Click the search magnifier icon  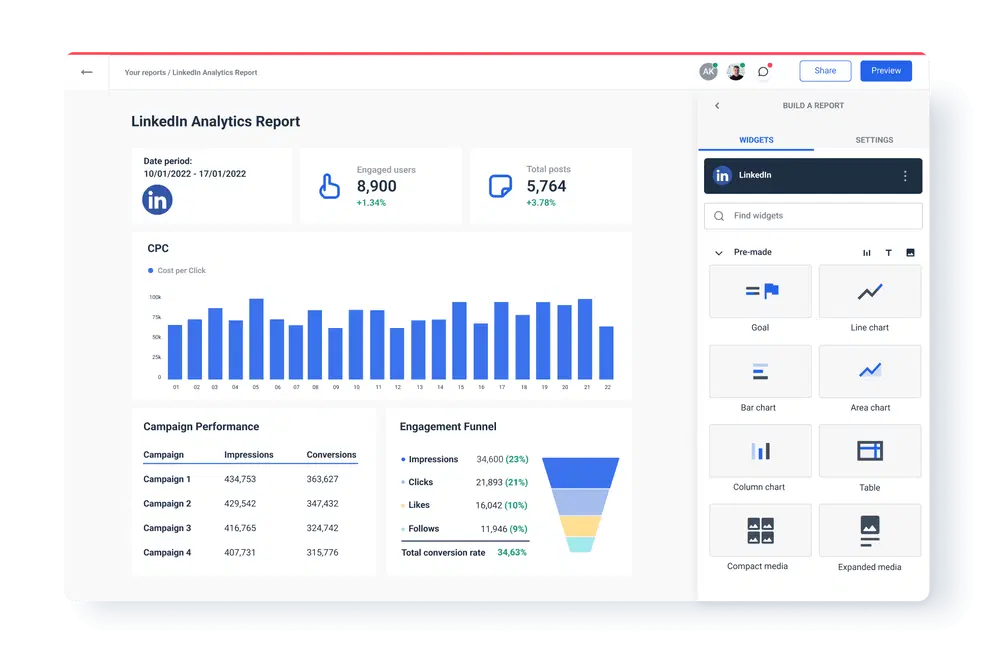[x=719, y=216]
